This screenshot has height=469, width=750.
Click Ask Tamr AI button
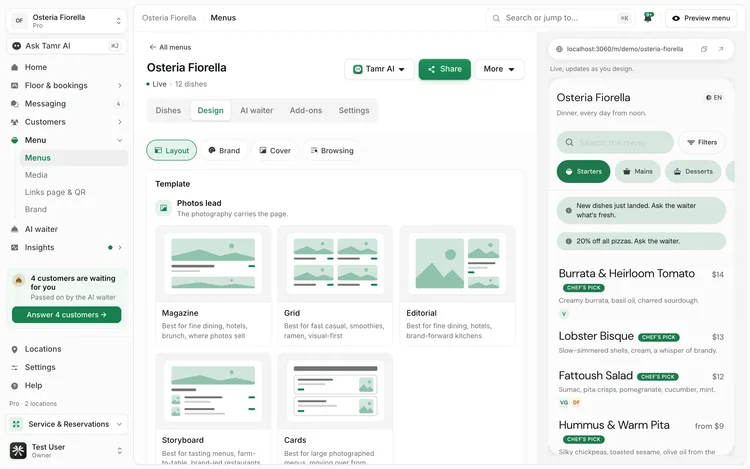67,46
